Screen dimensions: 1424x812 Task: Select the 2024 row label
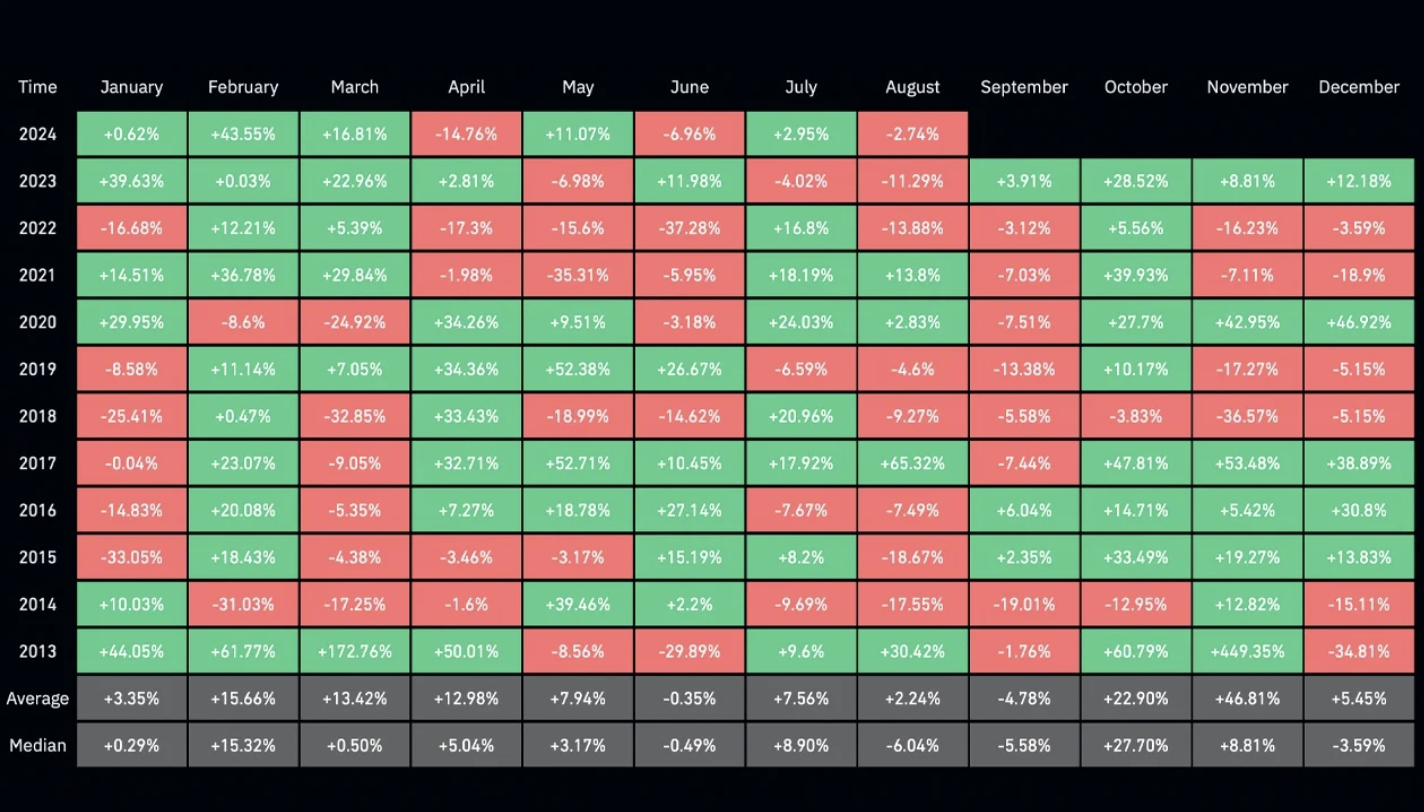pos(38,134)
